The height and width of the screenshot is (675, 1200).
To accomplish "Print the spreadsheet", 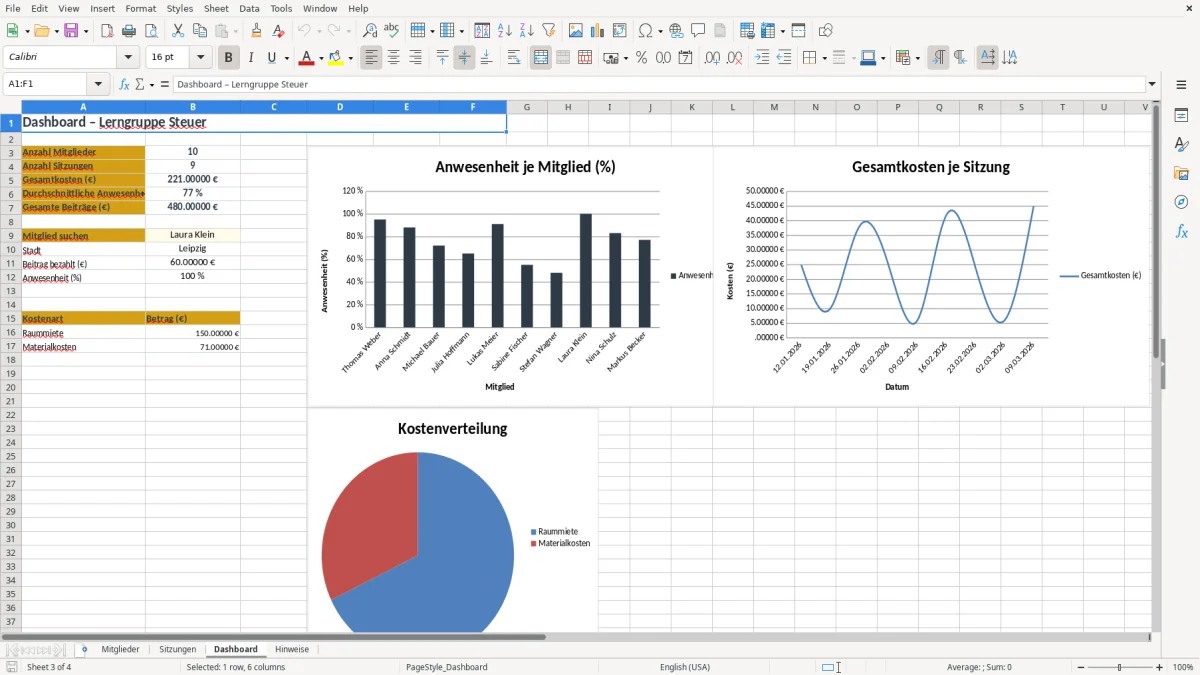I will (x=129, y=31).
